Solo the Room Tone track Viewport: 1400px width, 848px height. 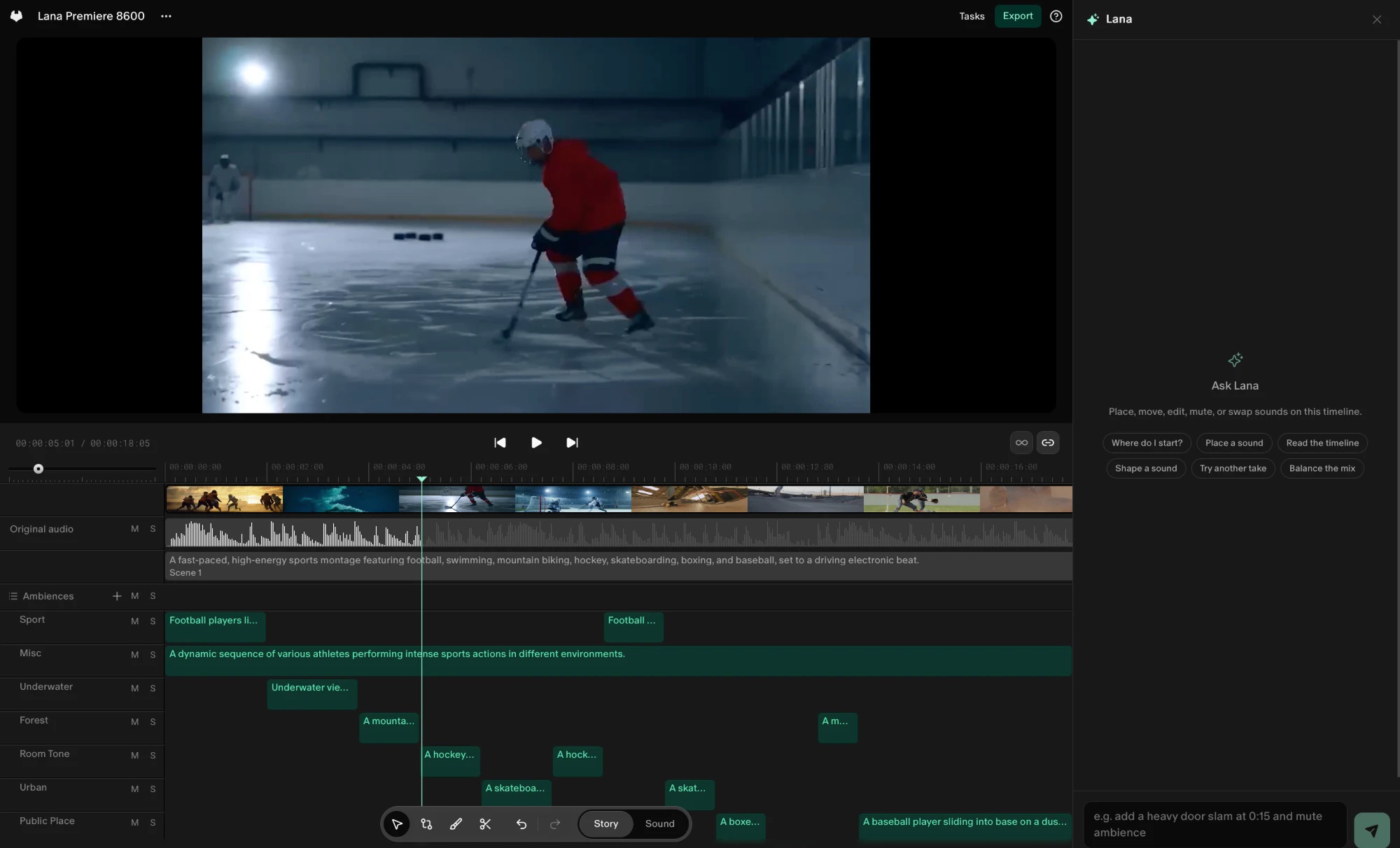pyautogui.click(x=153, y=756)
